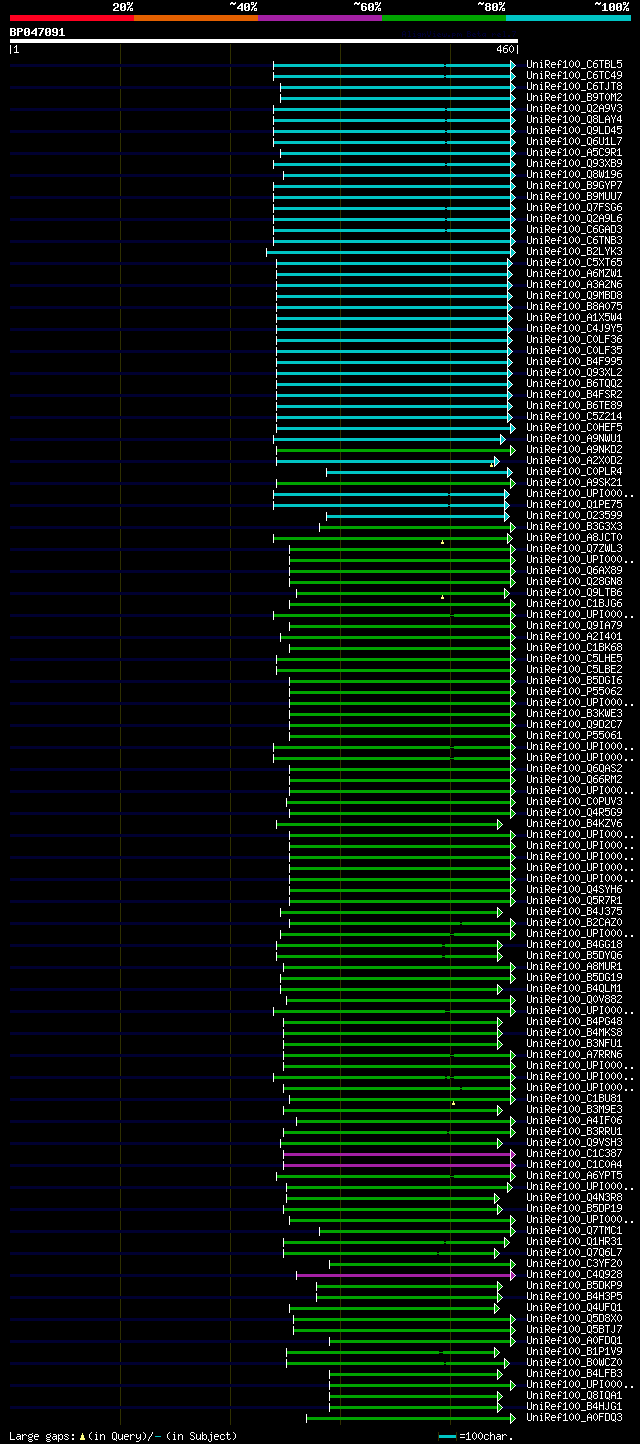Viewport: 640px width, 1444px height.
Task: Select the UniRef100_B9GYP7 label
Action: coord(574,185)
